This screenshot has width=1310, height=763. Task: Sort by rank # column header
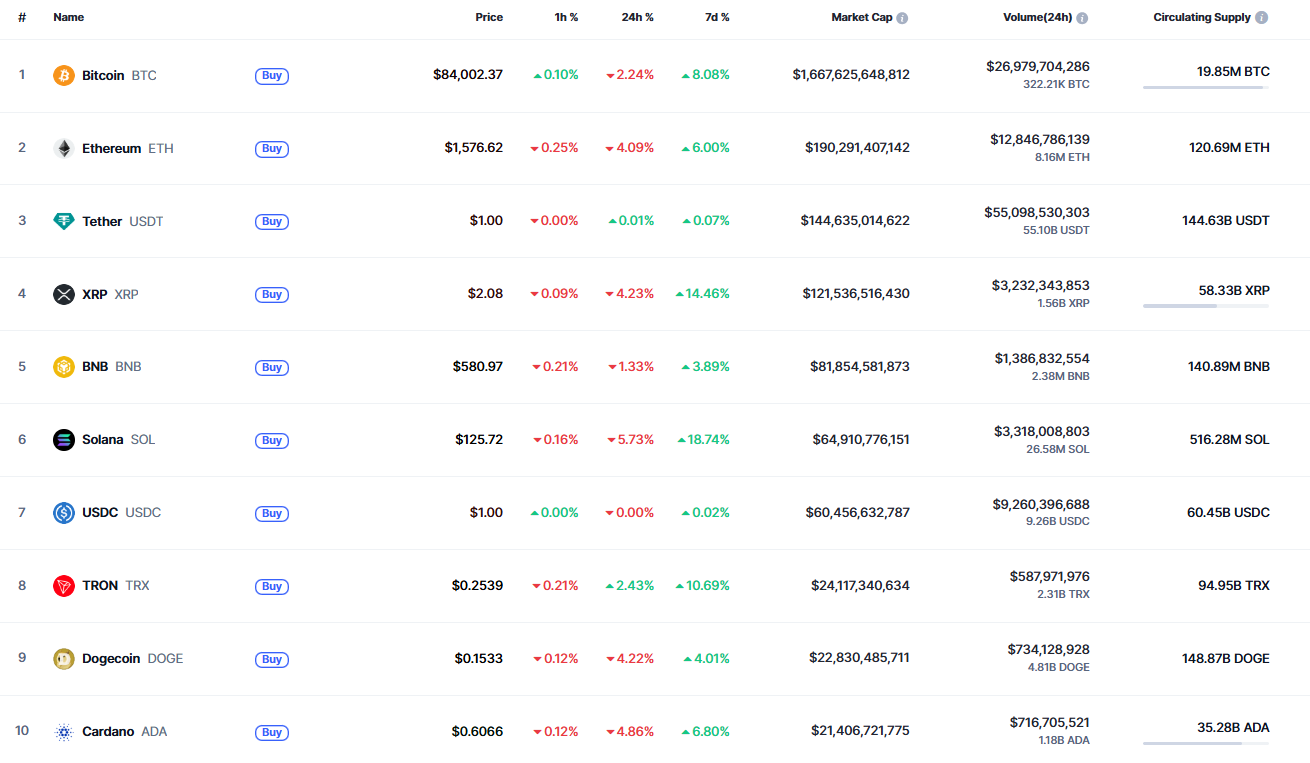click(x=22, y=18)
